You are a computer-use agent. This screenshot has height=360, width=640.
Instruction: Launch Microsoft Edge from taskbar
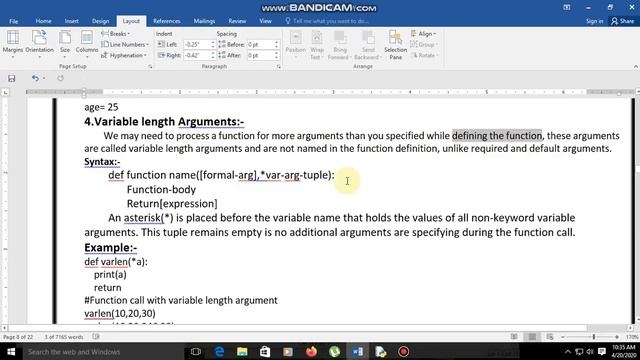219,351
